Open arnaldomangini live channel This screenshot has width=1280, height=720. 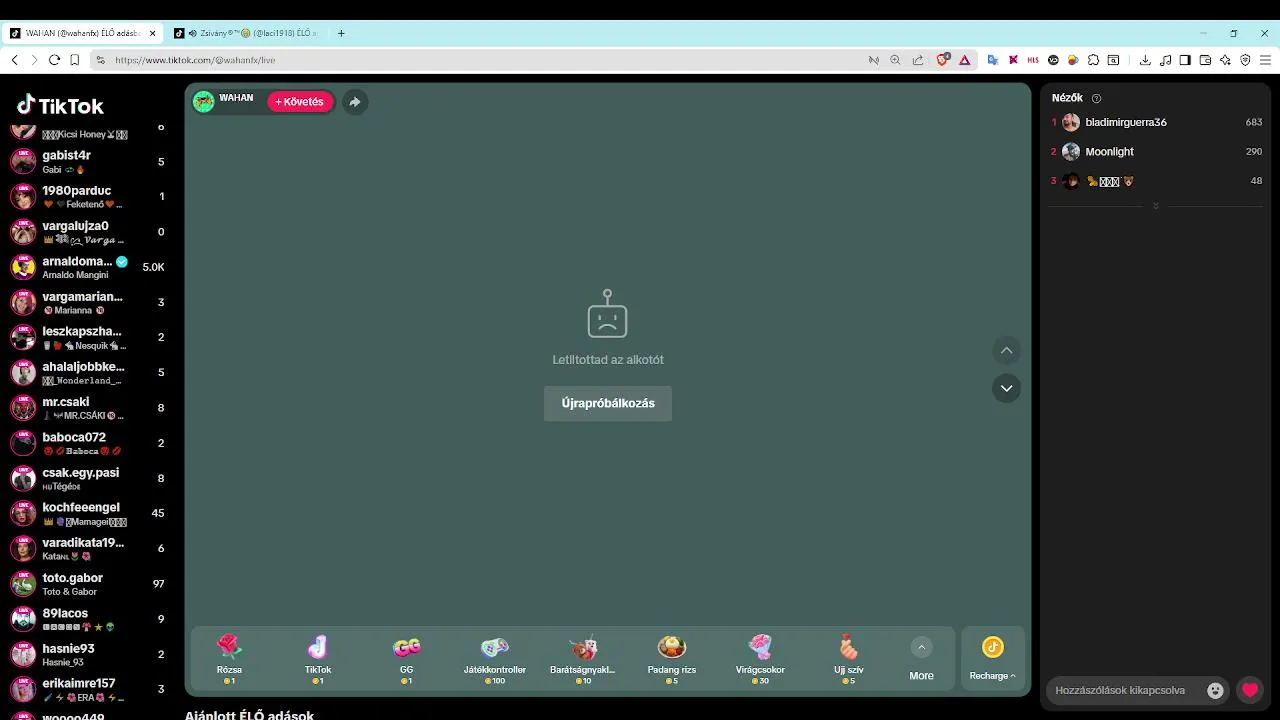90,267
